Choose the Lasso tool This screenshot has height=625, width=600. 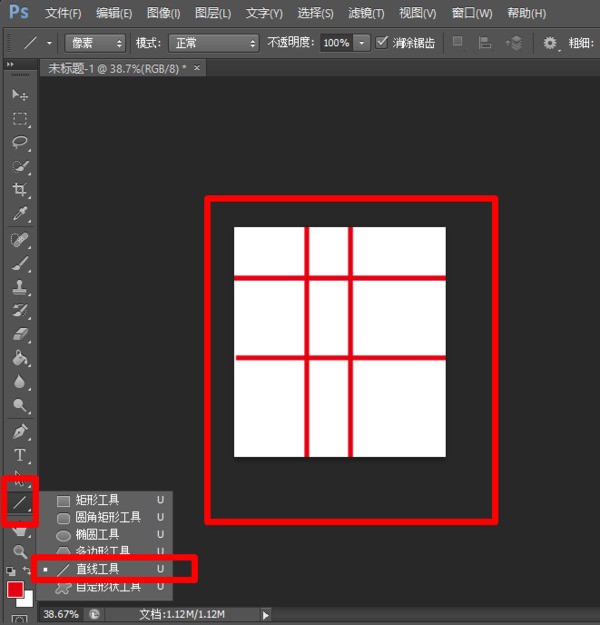click(19, 142)
